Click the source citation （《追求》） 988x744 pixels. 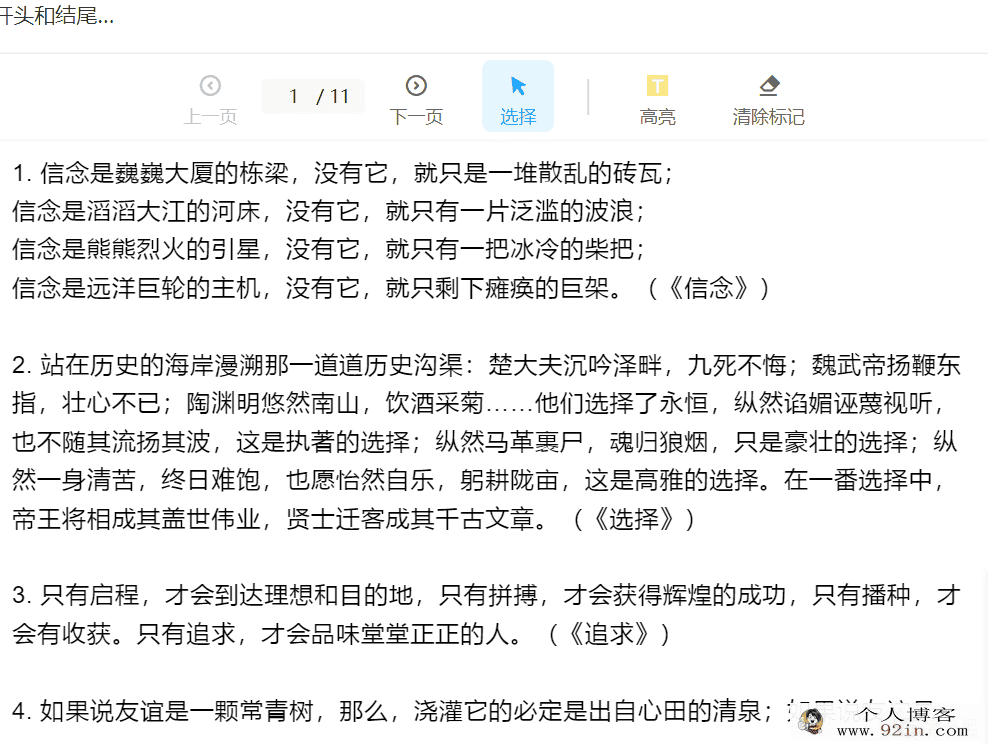coord(609,634)
